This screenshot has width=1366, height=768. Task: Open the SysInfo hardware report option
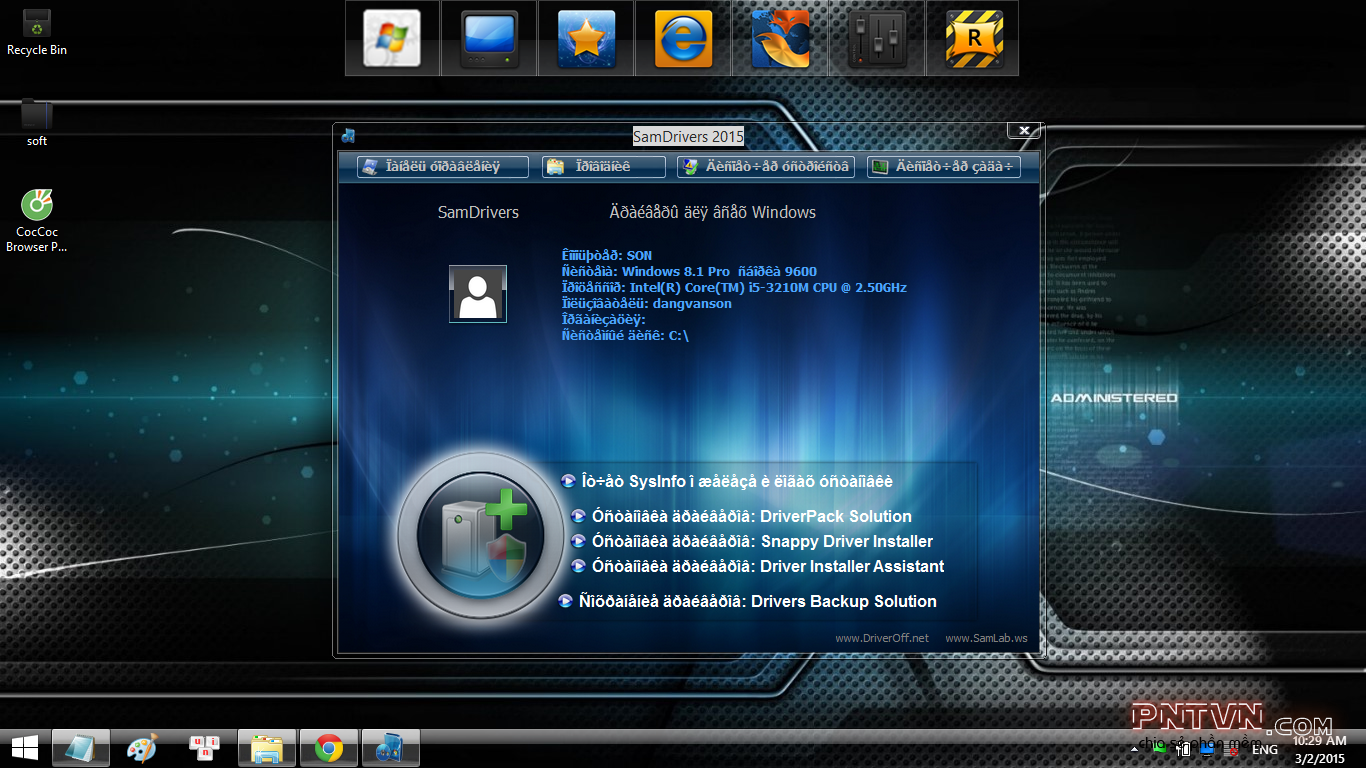(727, 481)
